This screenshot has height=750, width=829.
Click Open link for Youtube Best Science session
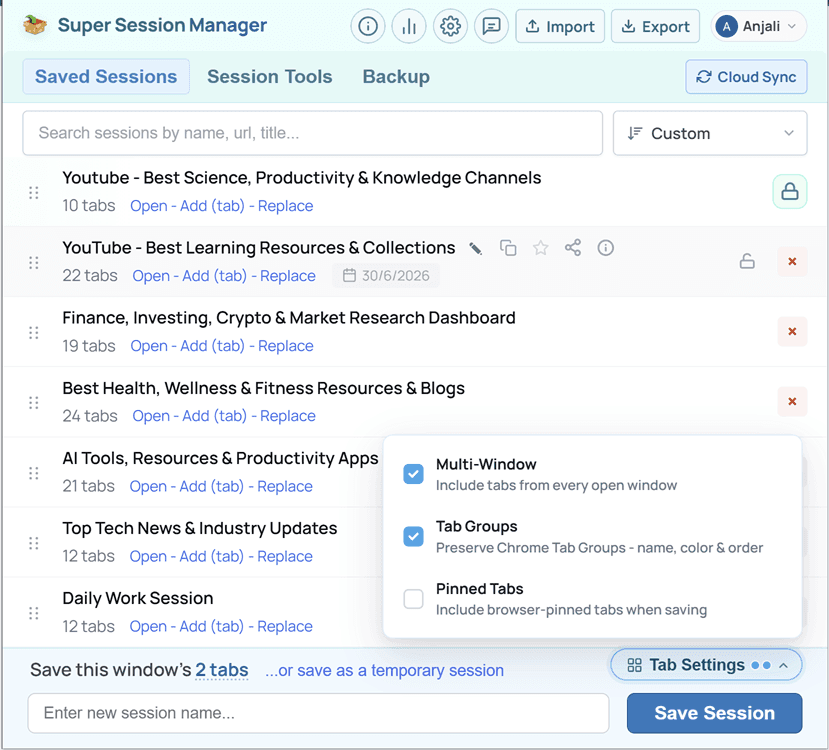click(149, 206)
